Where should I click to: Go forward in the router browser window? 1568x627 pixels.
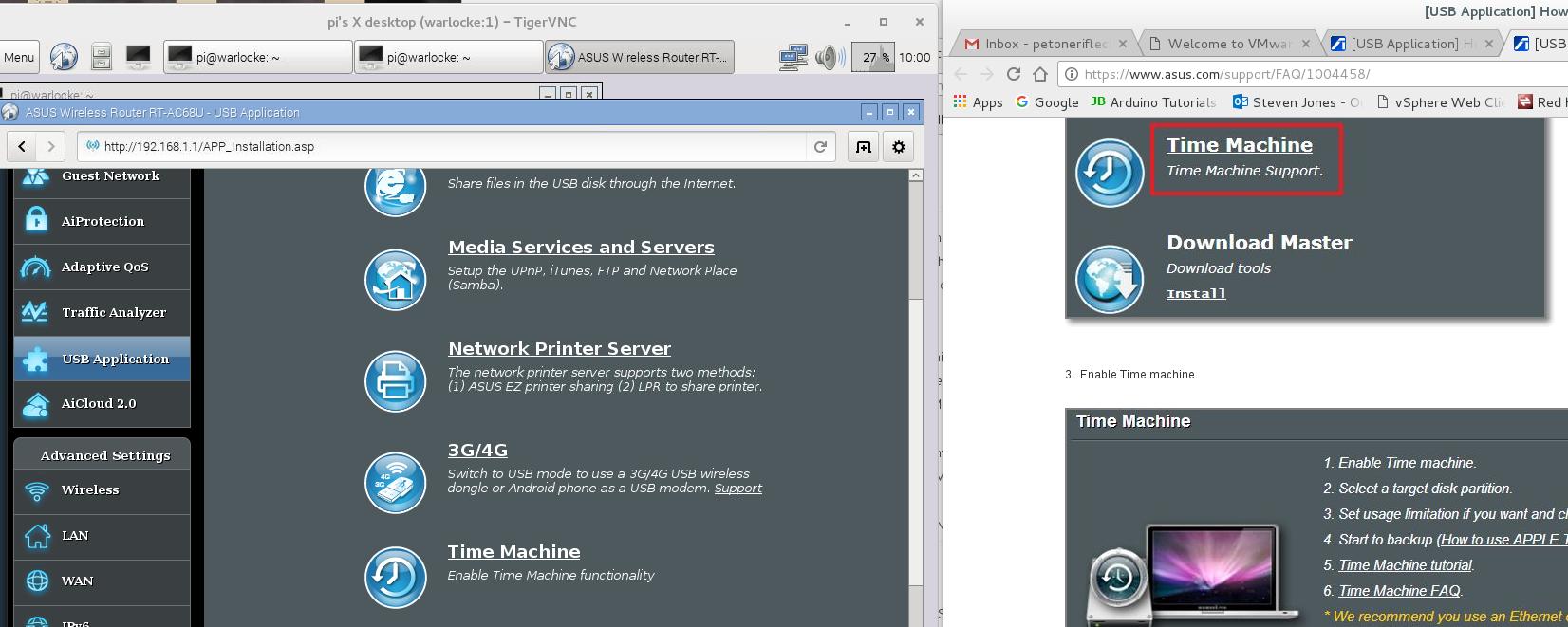point(51,146)
